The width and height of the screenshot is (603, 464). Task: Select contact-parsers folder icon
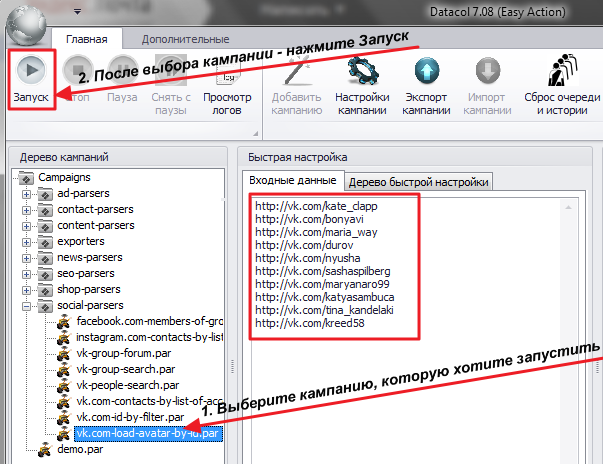[45, 210]
